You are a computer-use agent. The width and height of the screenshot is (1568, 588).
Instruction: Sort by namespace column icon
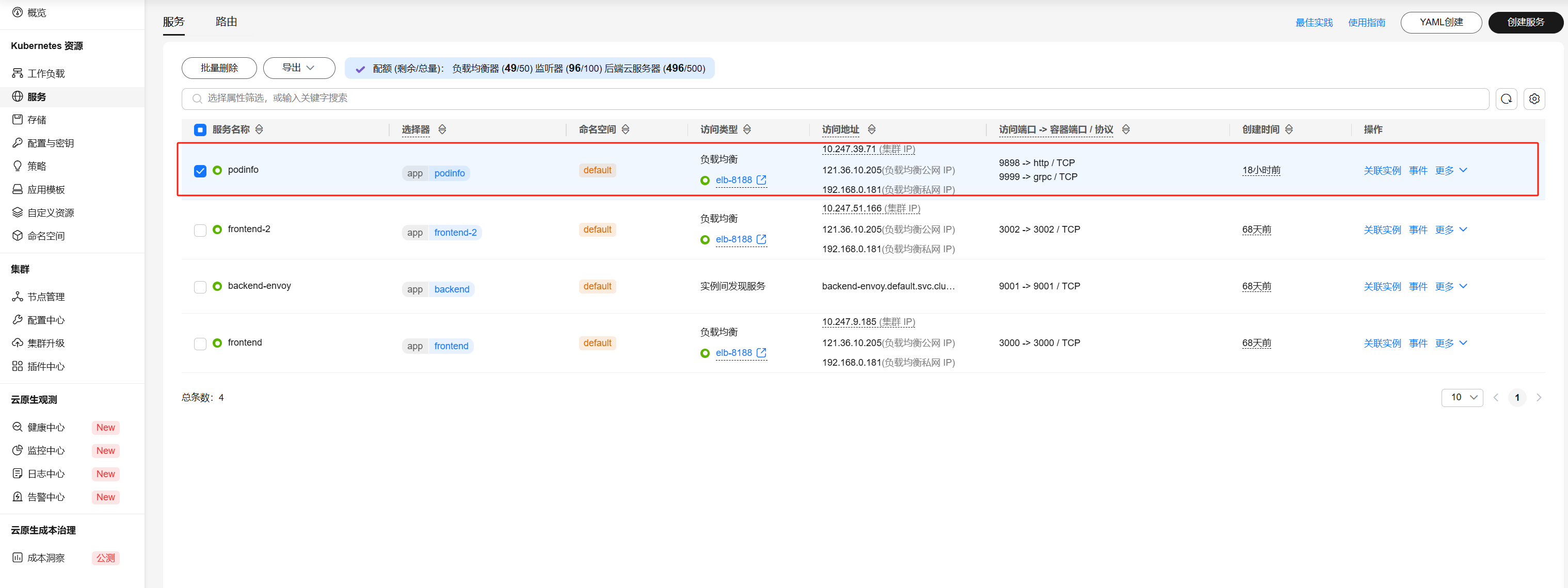coord(625,129)
